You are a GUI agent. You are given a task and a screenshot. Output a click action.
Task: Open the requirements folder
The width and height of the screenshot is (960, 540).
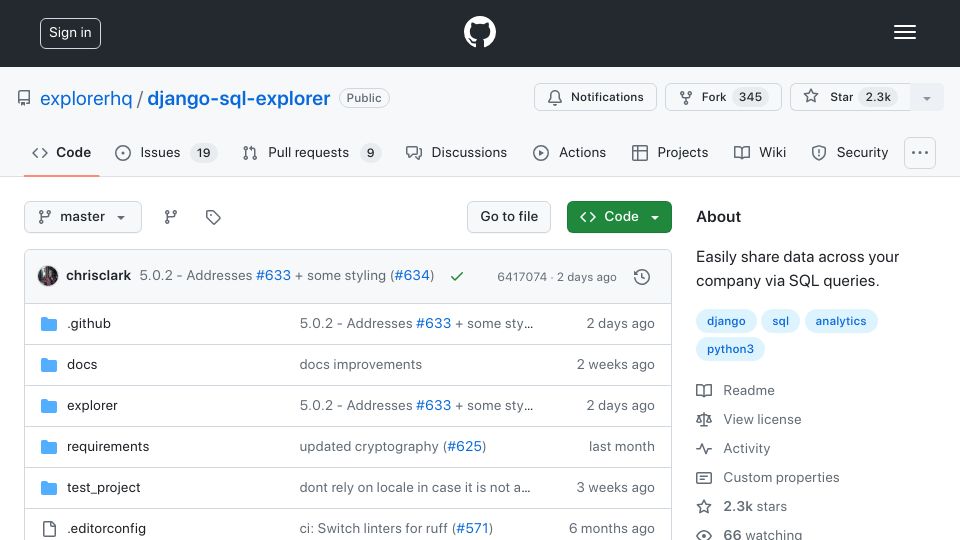(x=108, y=446)
